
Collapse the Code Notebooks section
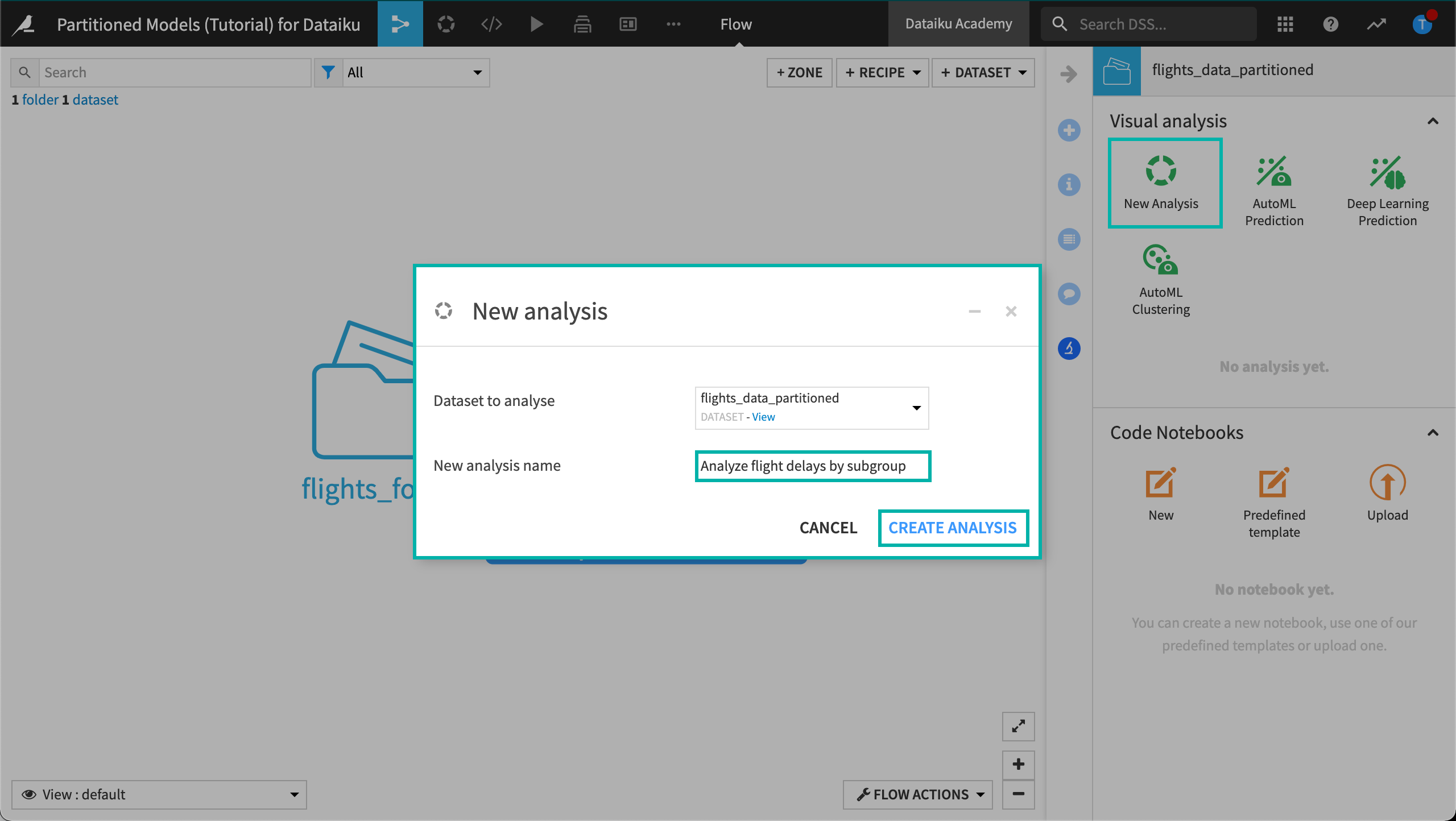1433,433
